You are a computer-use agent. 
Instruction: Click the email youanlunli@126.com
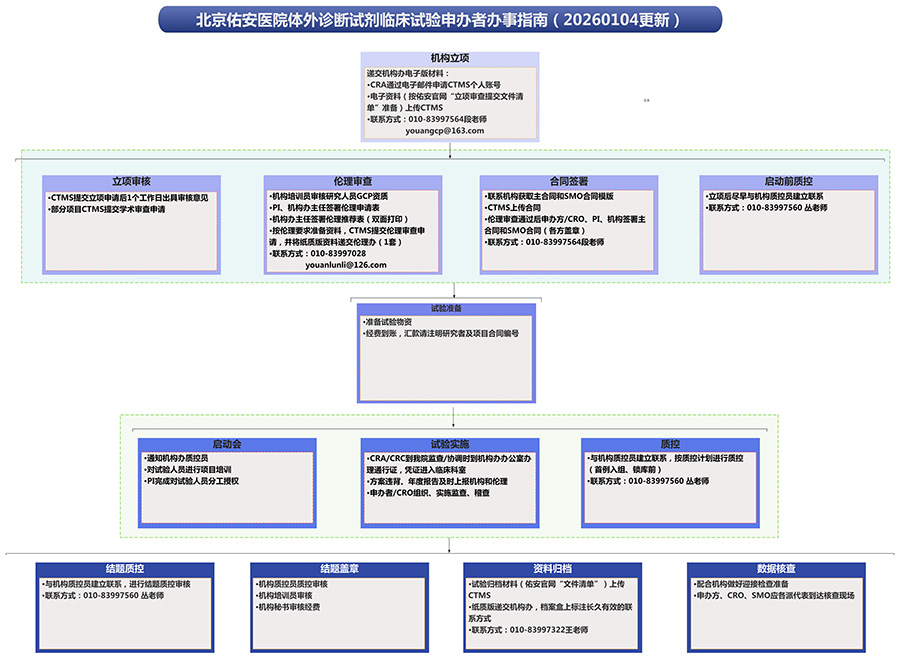pyautogui.click(x=346, y=265)
